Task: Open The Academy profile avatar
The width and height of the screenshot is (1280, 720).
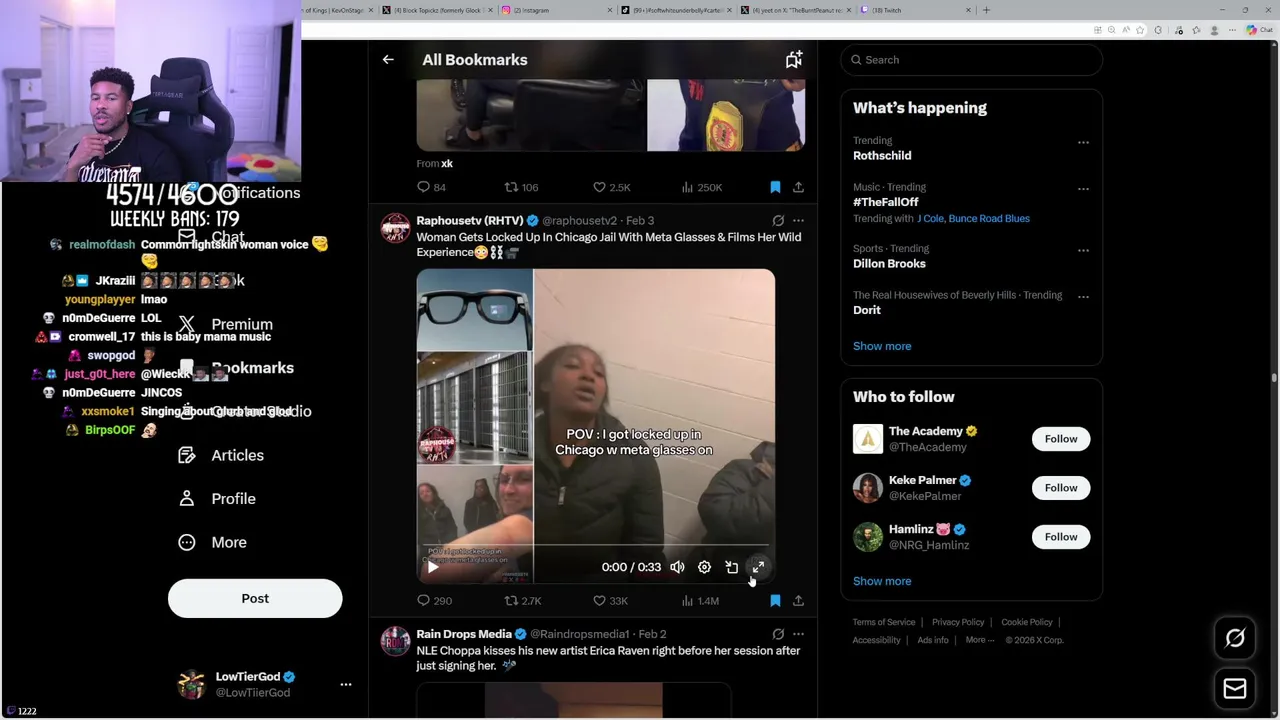Action: tap(868, 439)
